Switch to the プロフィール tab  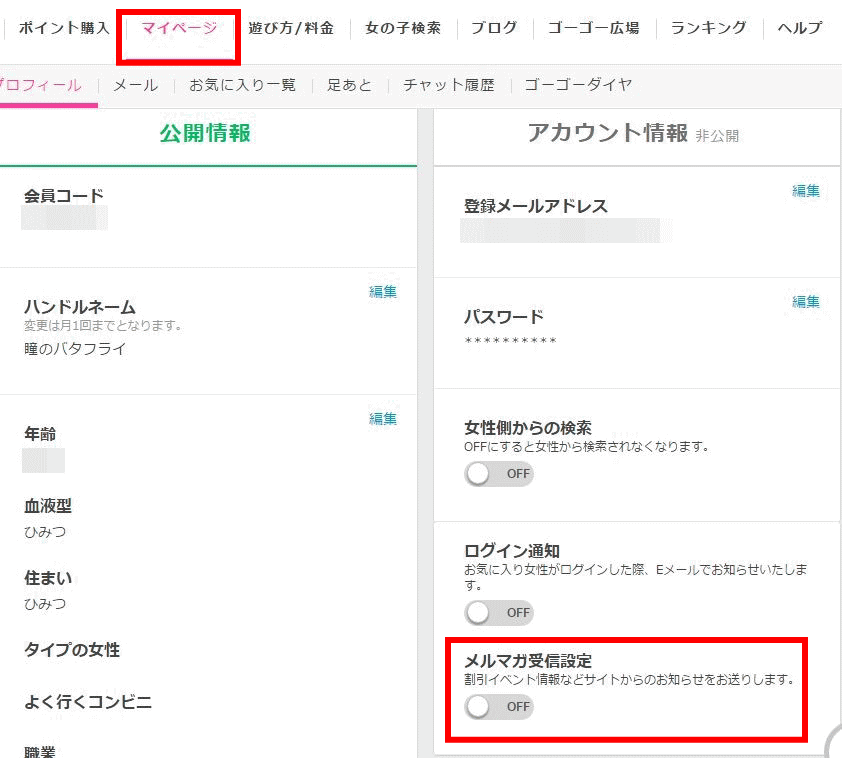pos(42,85)
